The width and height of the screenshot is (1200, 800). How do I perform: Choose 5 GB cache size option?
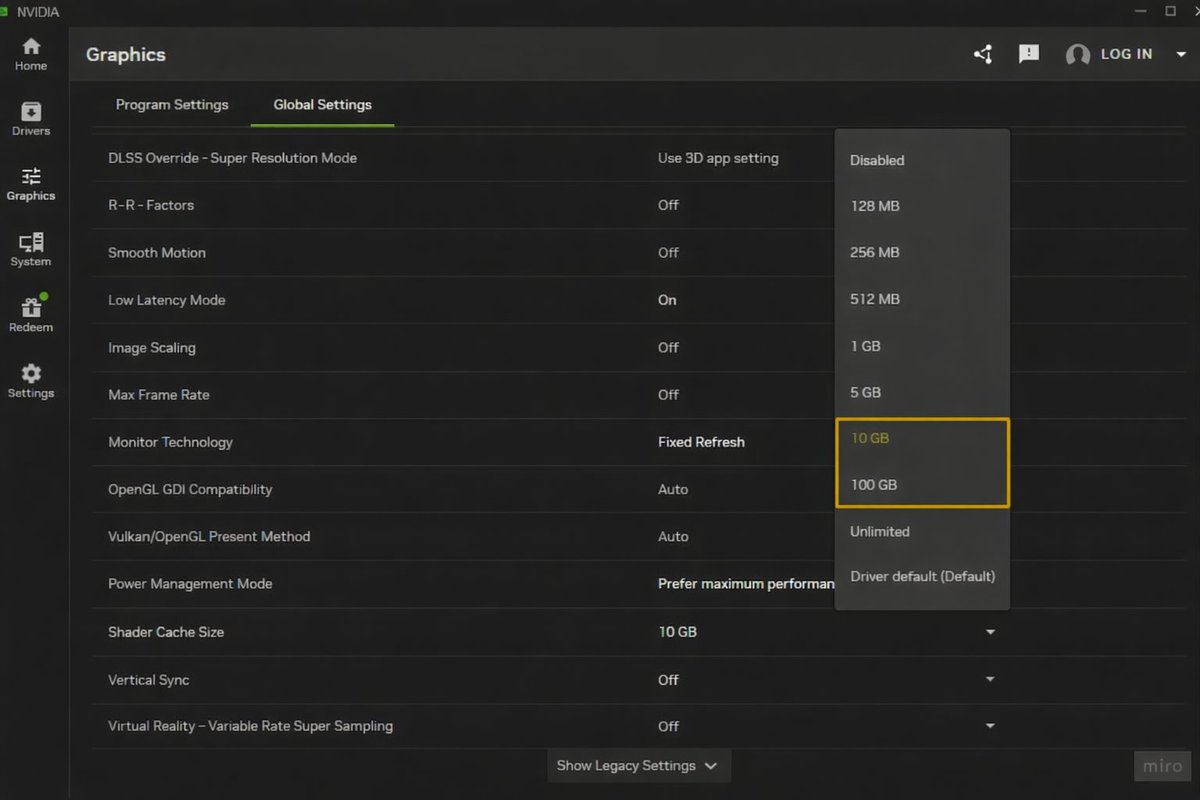(922, 392)
